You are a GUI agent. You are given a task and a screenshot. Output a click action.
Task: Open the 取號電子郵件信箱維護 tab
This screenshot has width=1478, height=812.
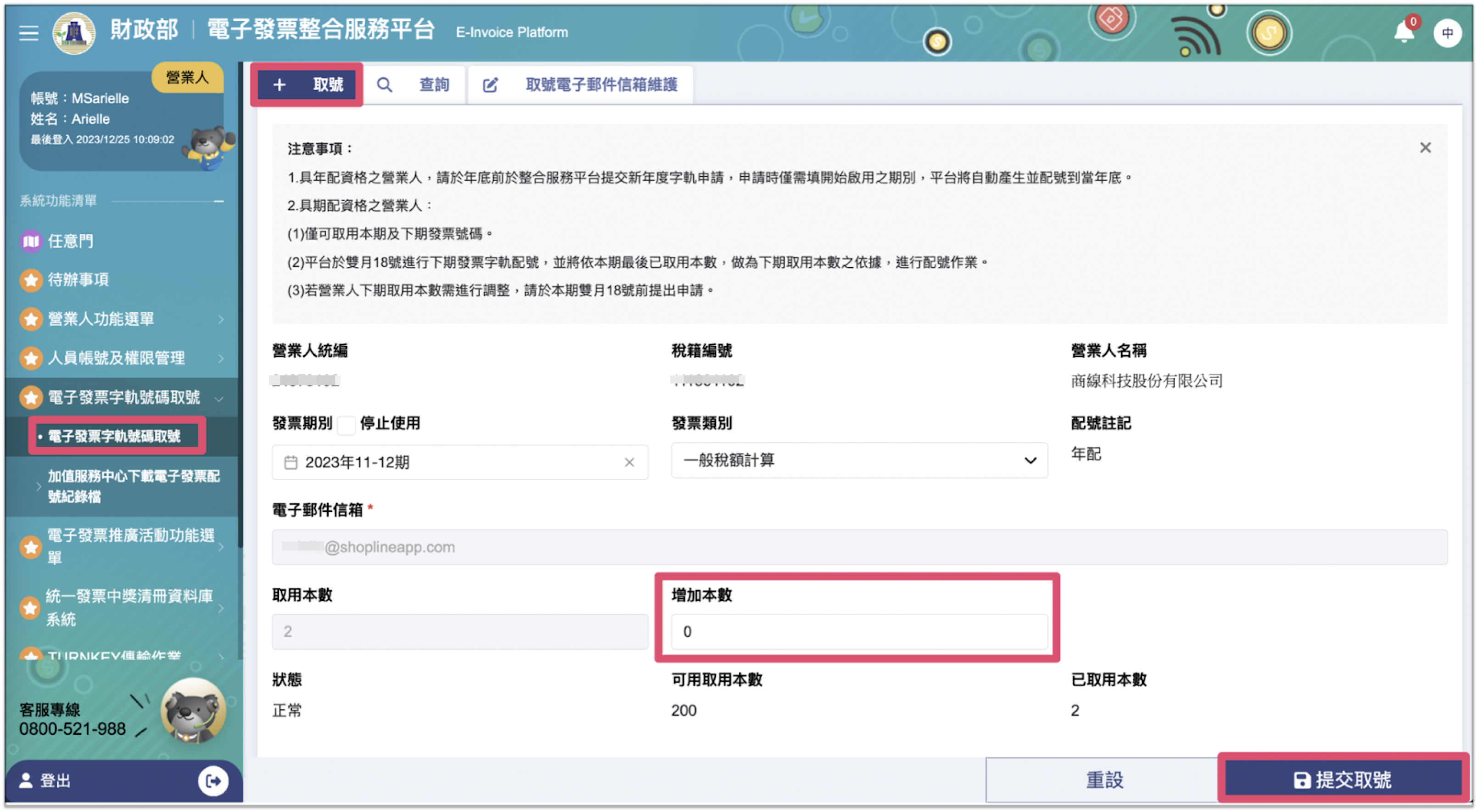580,85
